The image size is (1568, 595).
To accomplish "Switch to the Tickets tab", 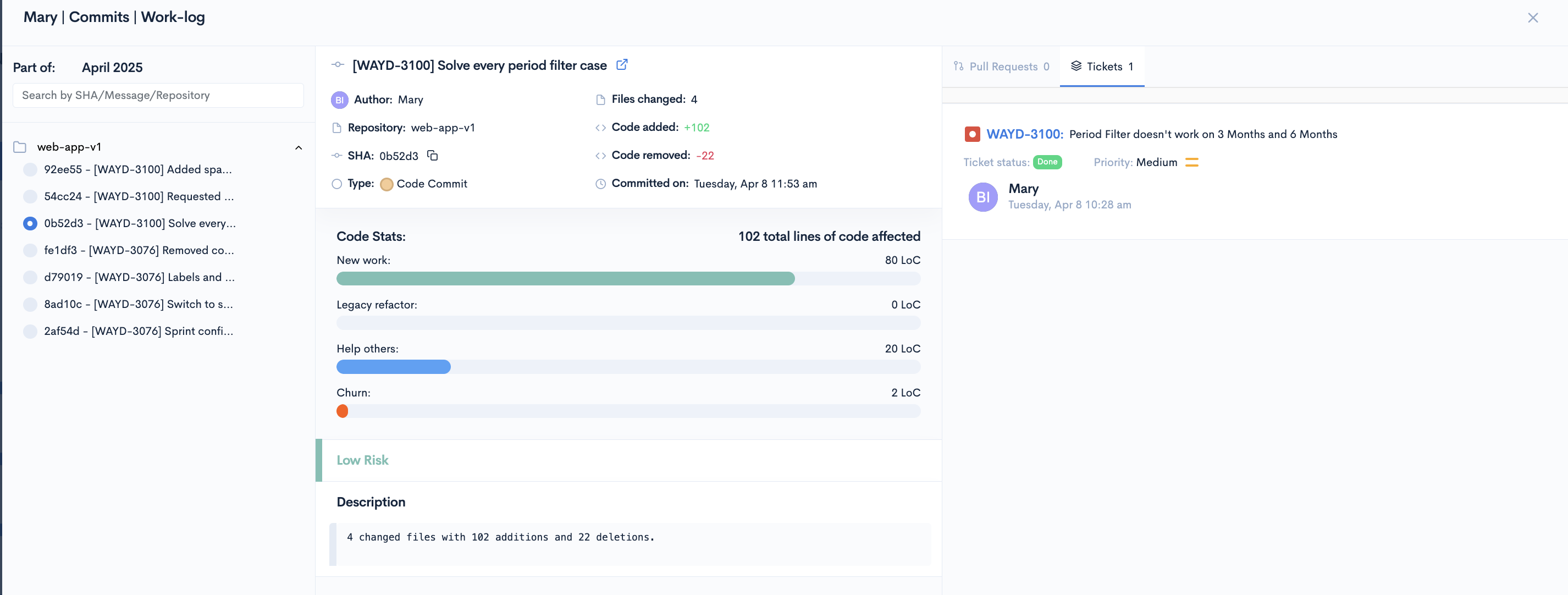I will pos(1102,67).
